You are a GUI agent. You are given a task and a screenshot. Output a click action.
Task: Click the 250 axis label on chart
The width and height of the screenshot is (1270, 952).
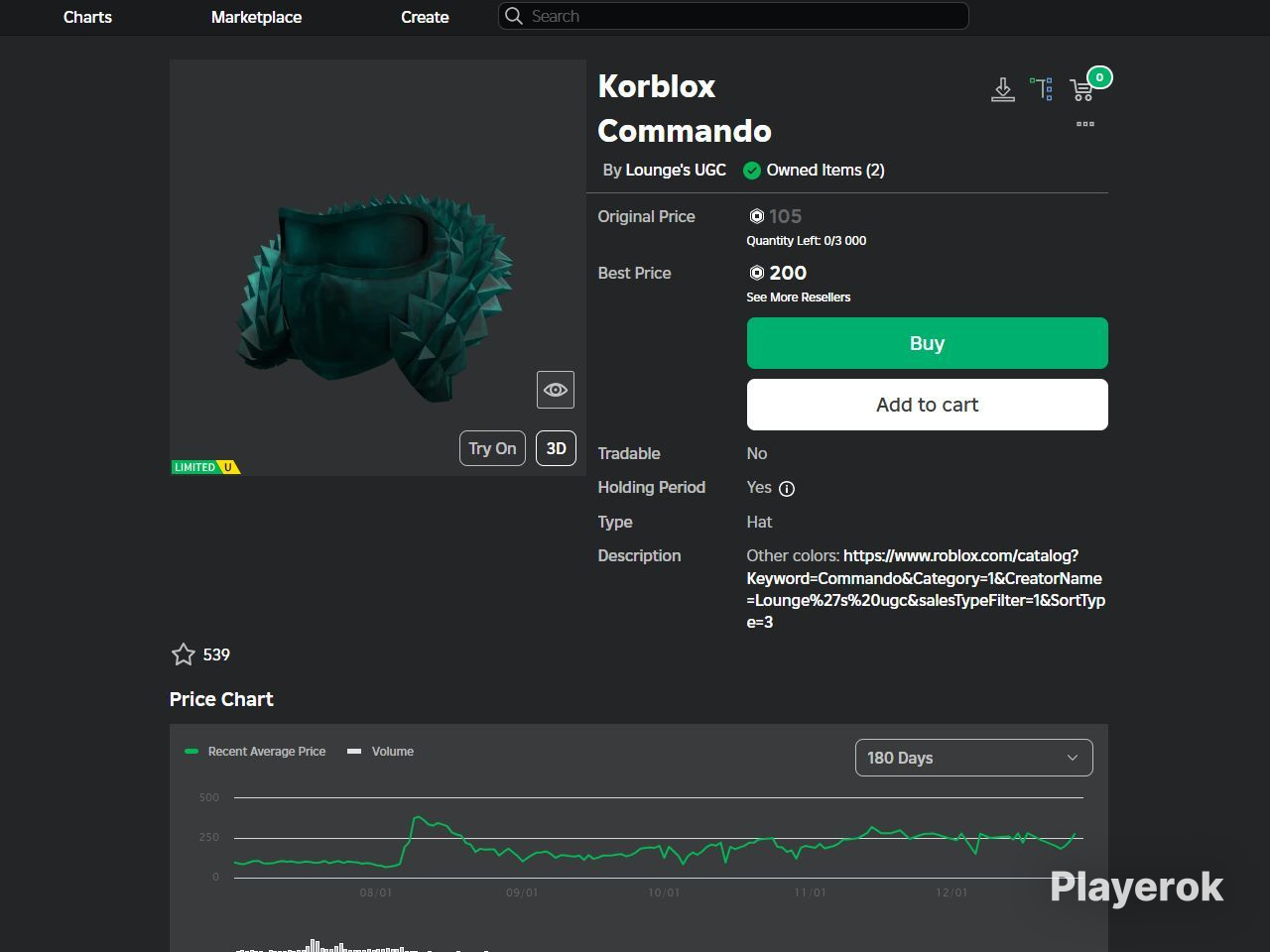click(x=209, y=837)
